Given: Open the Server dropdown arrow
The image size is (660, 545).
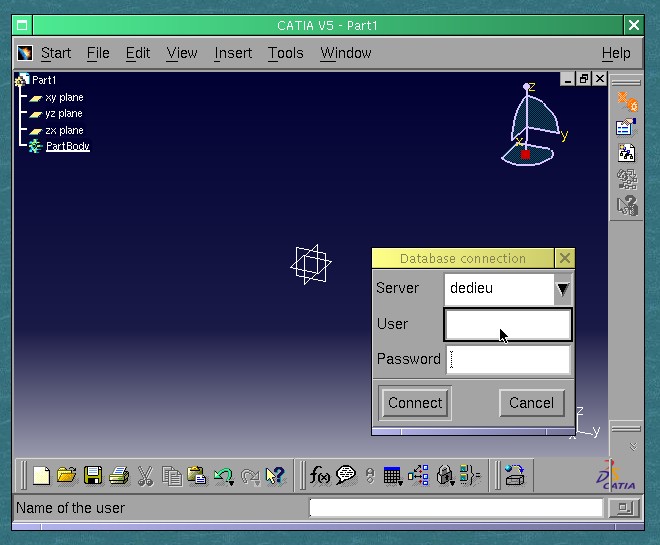Looking at the screenshot, I should tap(563, 289).
